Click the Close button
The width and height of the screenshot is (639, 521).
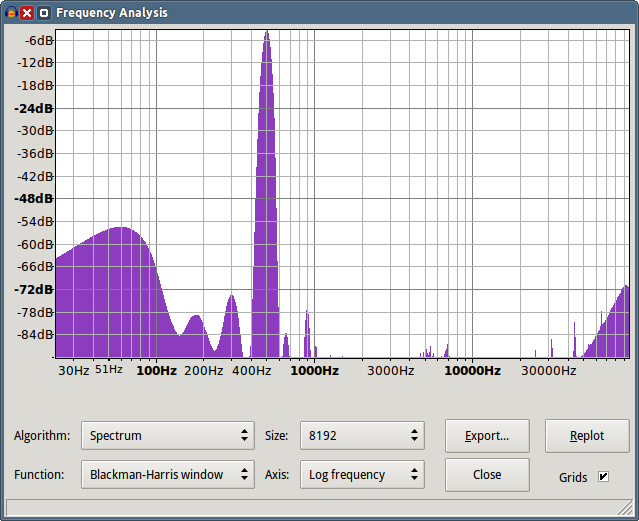(487, 475)
